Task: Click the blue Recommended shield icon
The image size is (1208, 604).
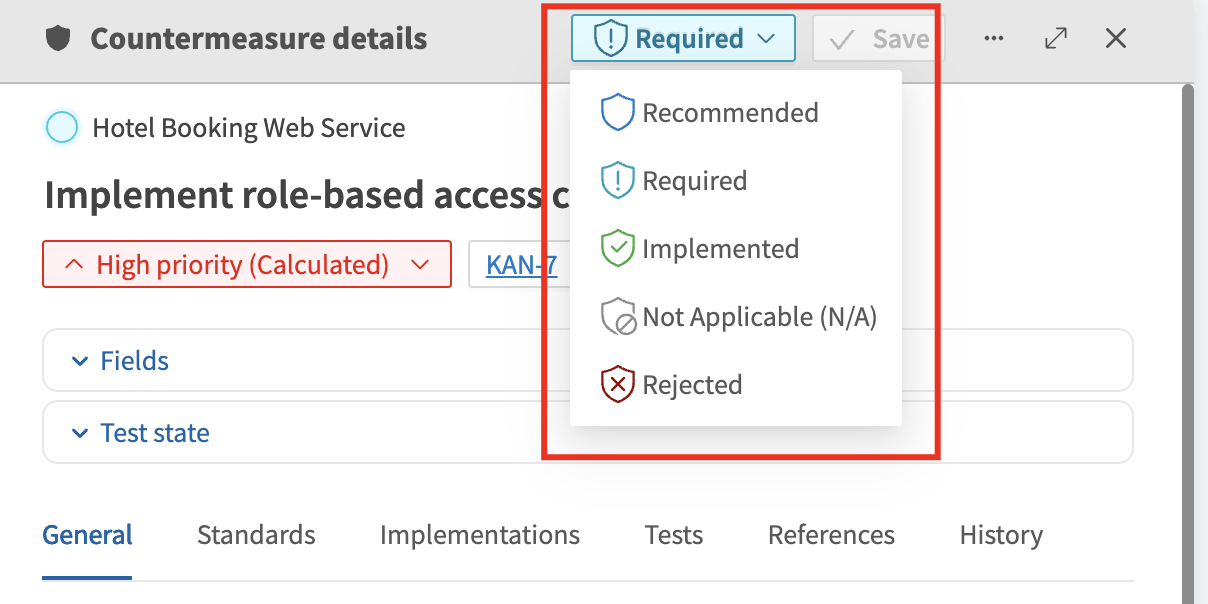Action: point(618,111)
